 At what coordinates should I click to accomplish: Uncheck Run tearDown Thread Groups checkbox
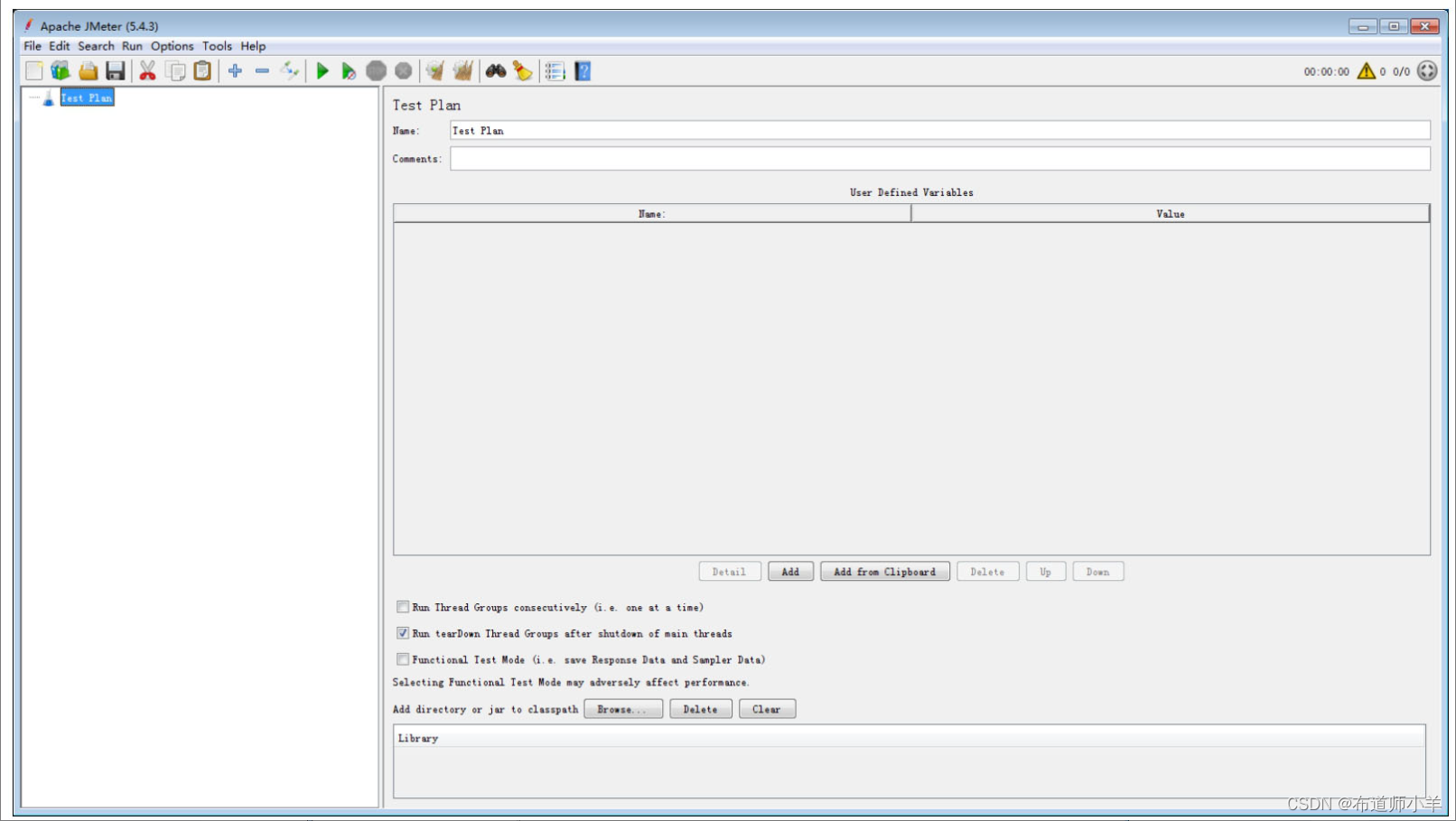[x=403, y=633]
